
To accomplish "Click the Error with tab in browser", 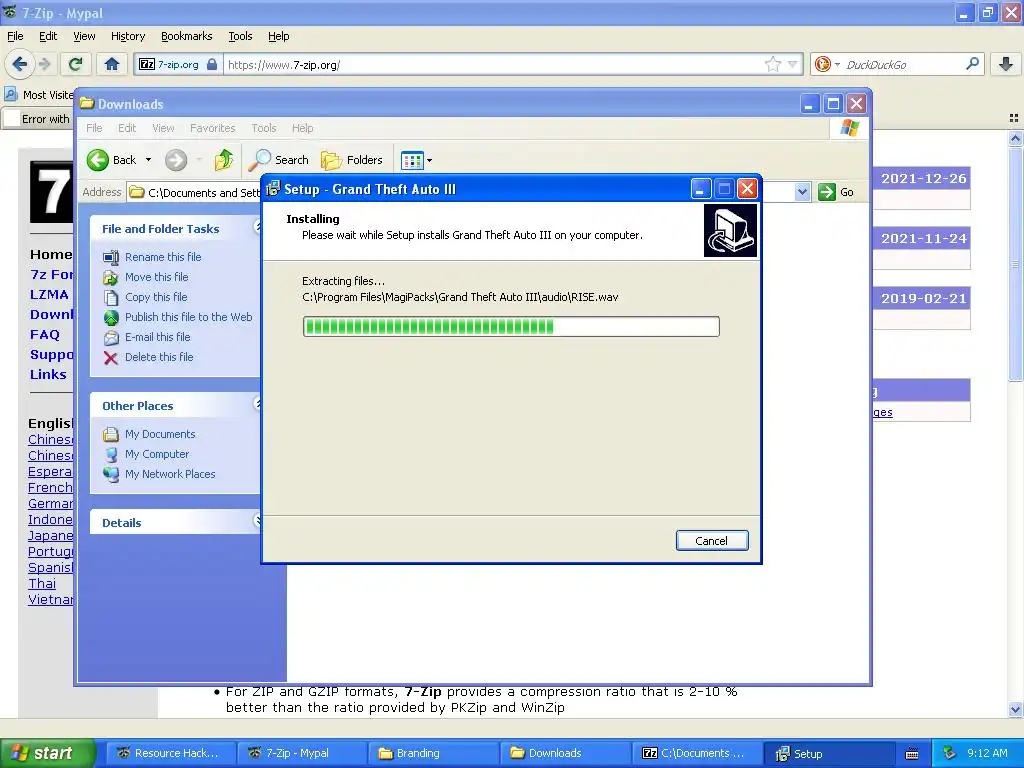I will tap(39, 119).
